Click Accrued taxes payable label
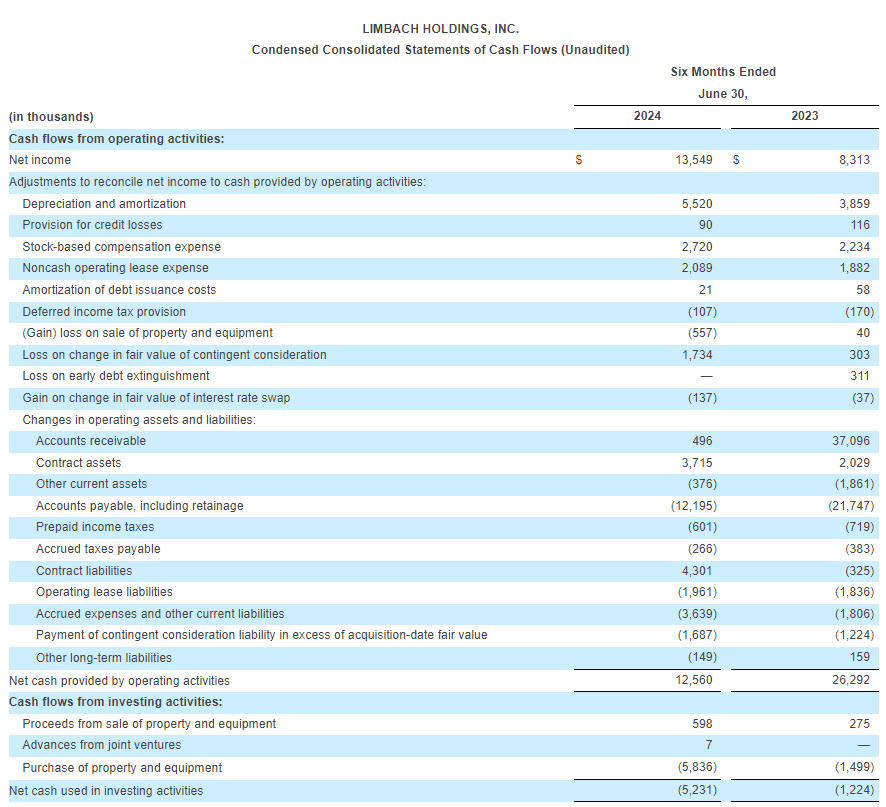 [x=98, y=549]
